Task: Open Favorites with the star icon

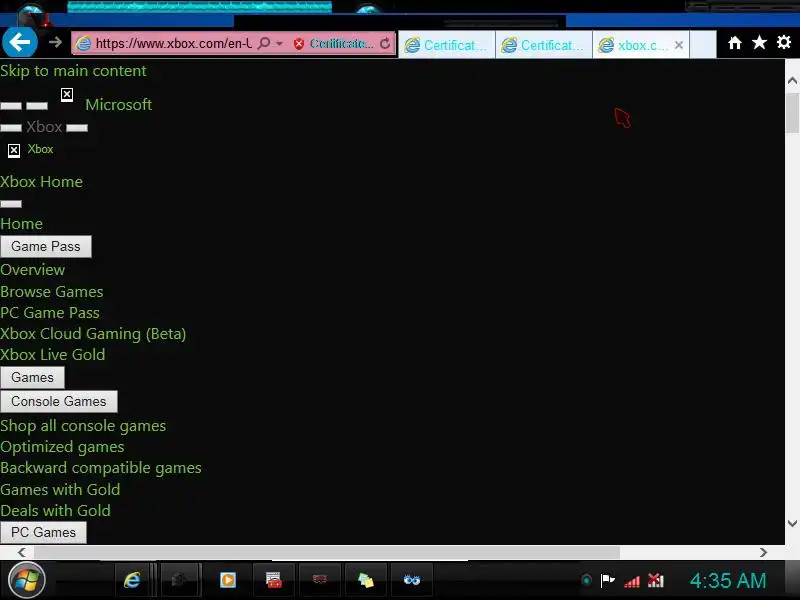Action: pos(759,42)
